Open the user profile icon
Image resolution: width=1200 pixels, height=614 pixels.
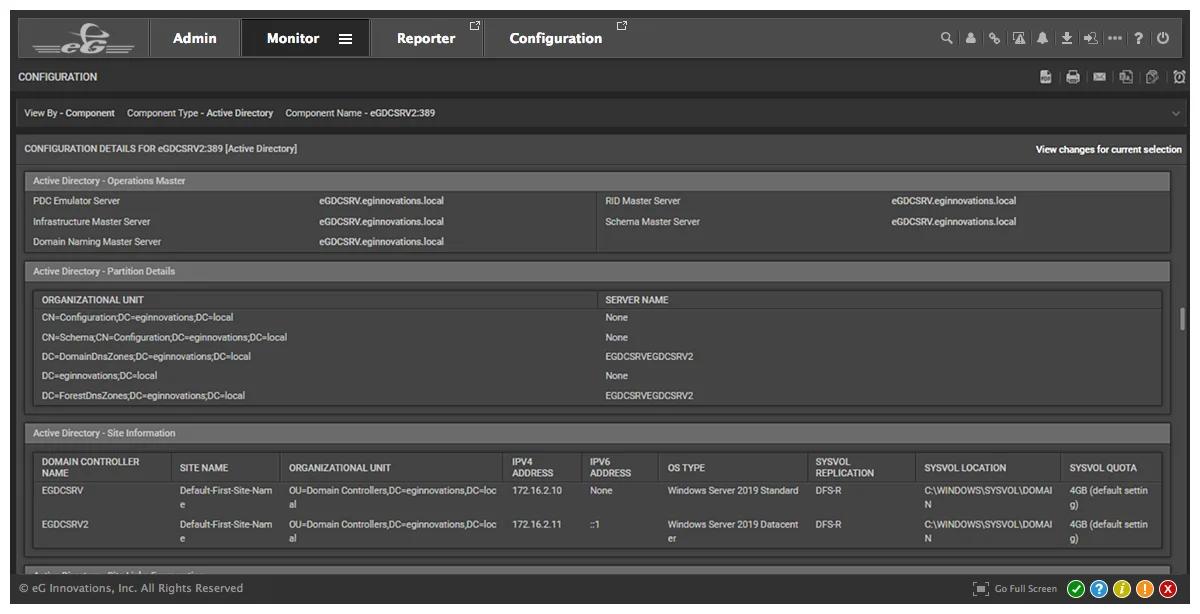click(970, 38)
